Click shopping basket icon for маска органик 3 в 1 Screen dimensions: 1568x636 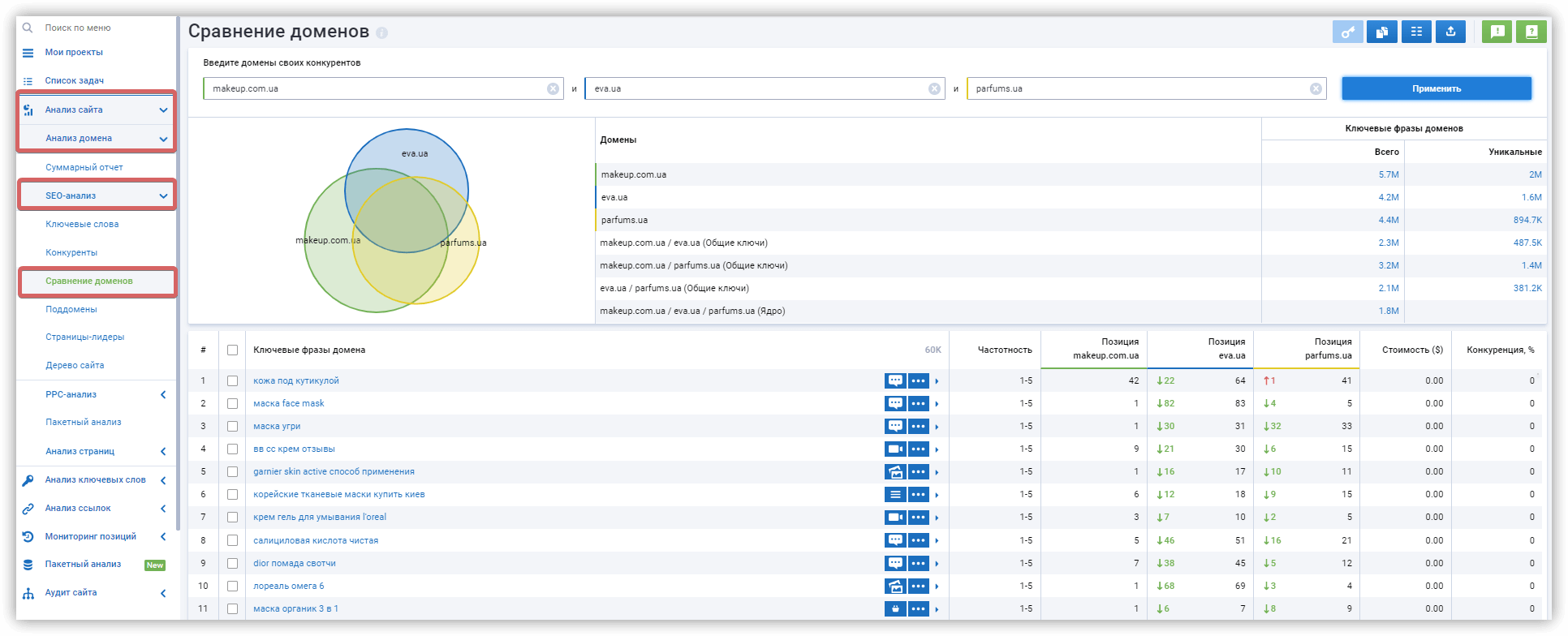point(895,608)
